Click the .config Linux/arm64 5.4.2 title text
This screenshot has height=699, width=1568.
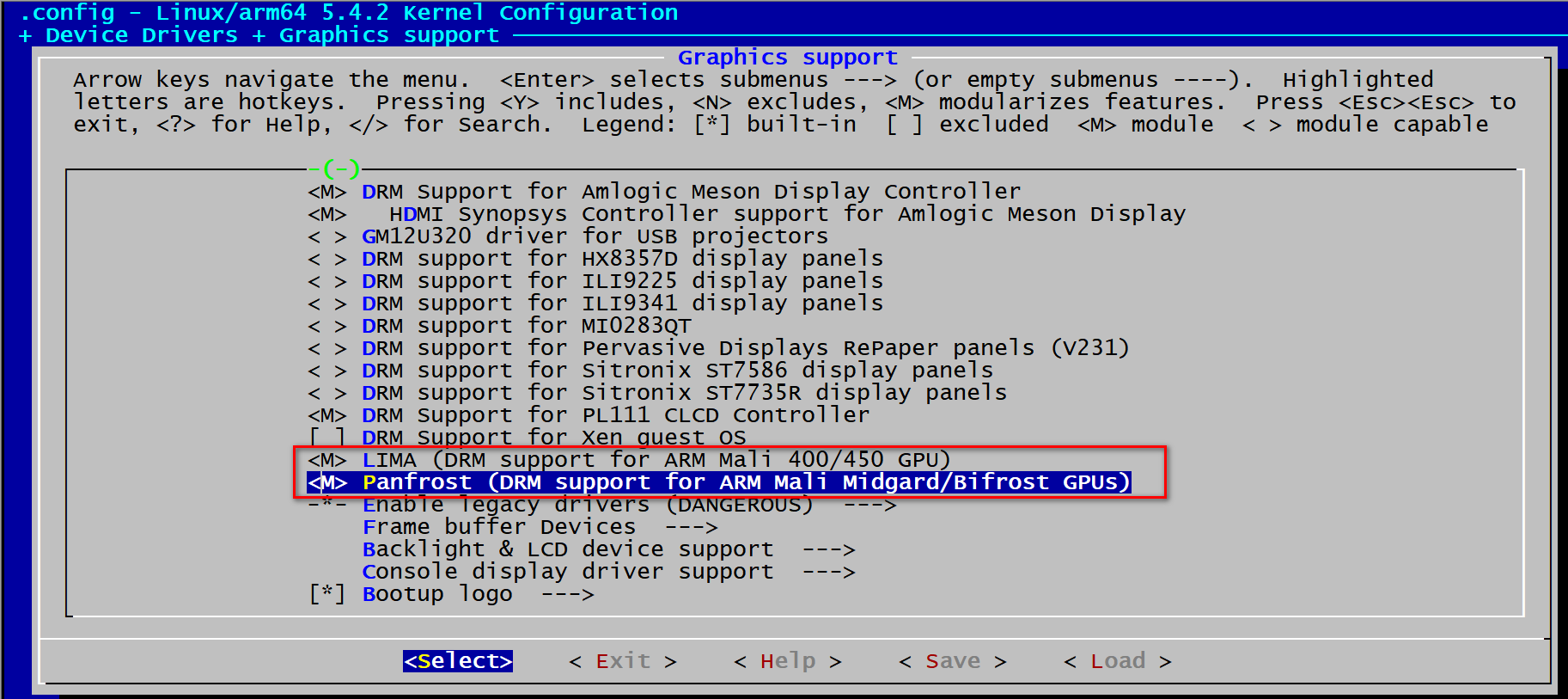[348, 13]
